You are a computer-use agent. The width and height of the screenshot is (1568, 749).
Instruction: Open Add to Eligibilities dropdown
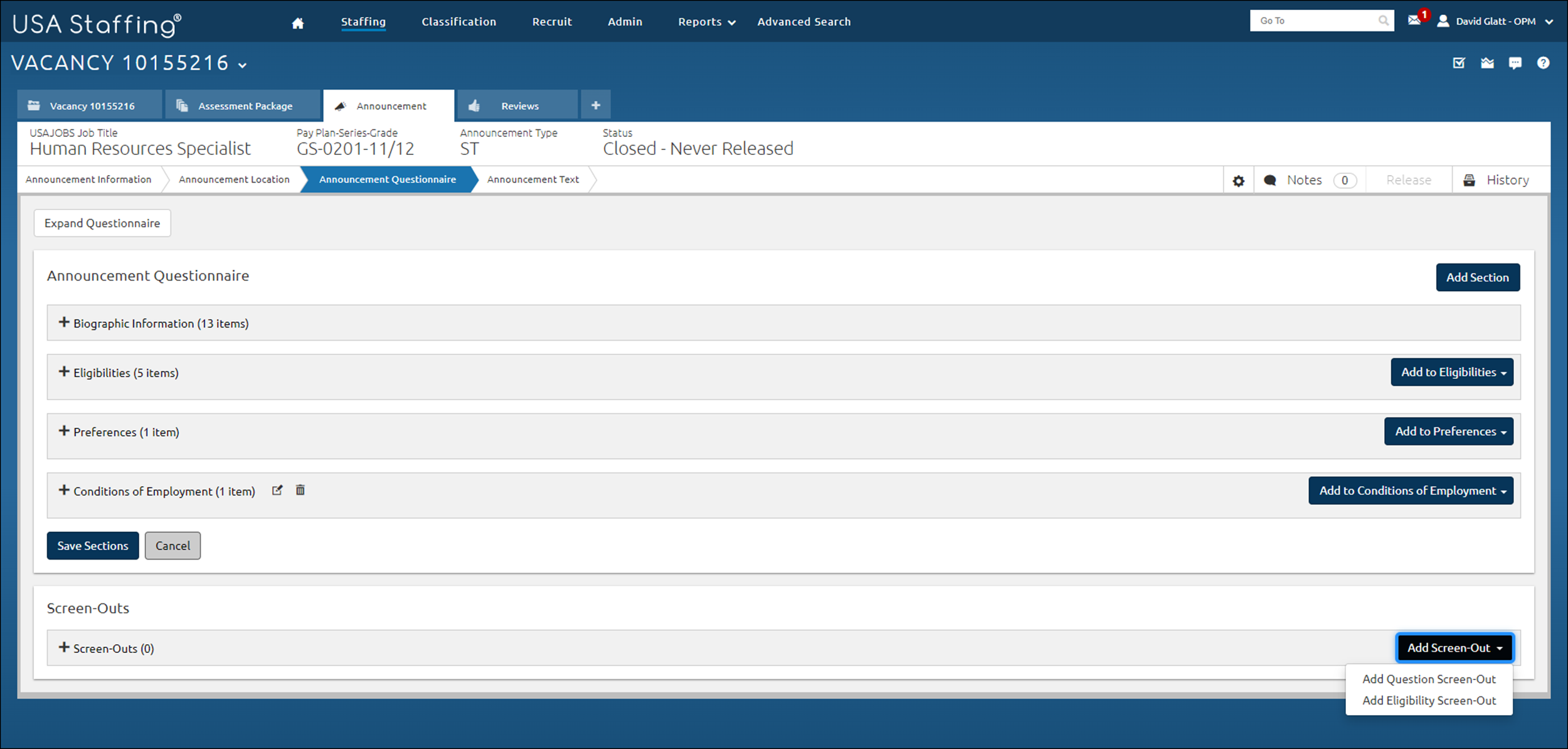[1452, 372]
